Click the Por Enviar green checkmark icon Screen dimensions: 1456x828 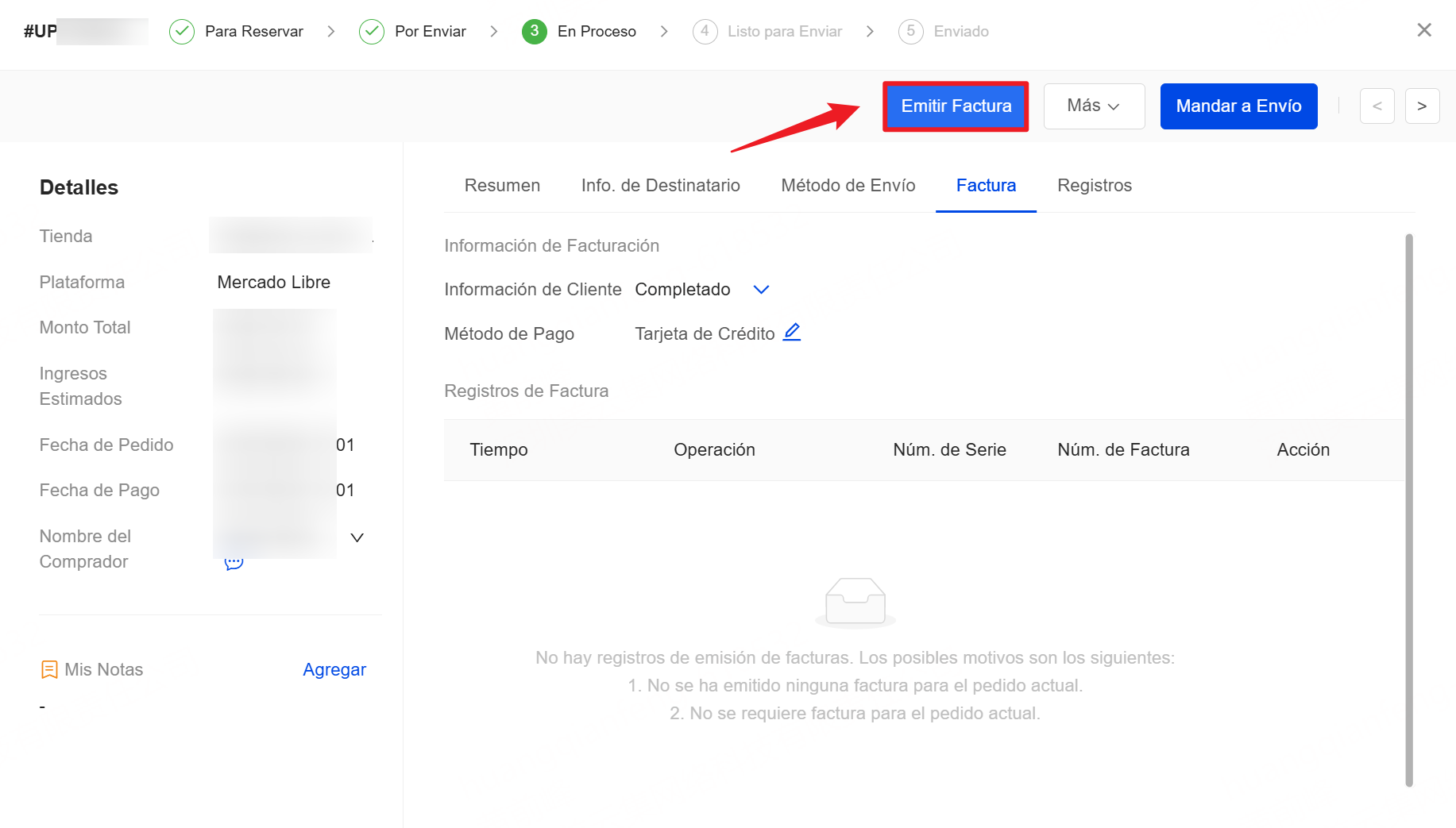point(372,32)
